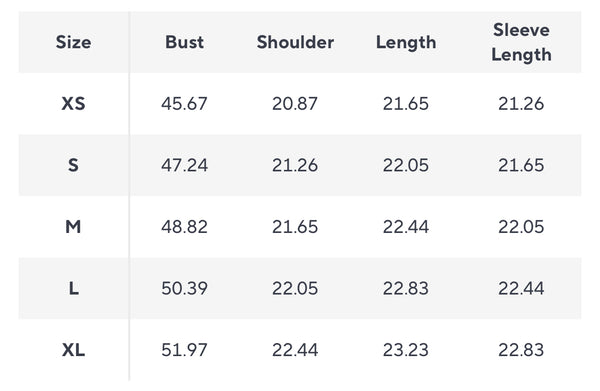
Task: Click the Length column header
Action: tap(406, 43)
